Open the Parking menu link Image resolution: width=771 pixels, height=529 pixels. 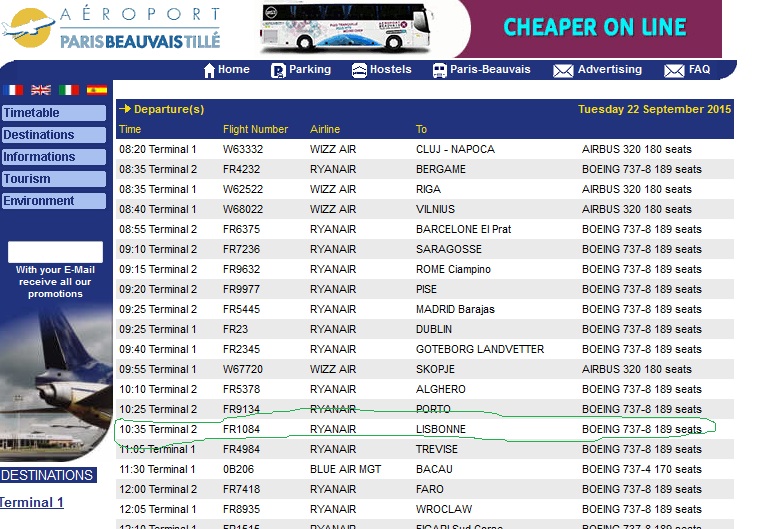coord(310,69)
